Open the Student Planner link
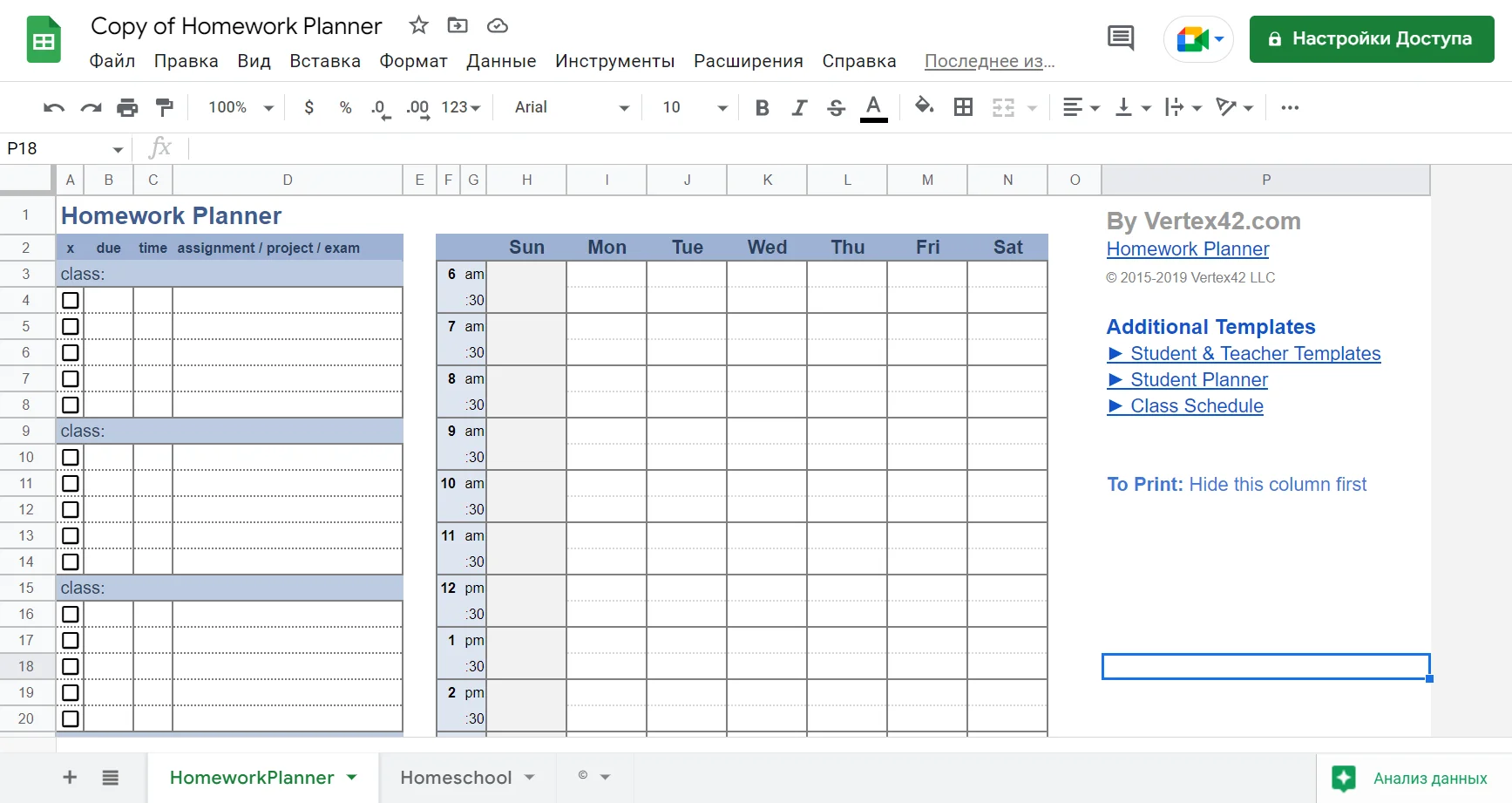 pos(1198,380)
